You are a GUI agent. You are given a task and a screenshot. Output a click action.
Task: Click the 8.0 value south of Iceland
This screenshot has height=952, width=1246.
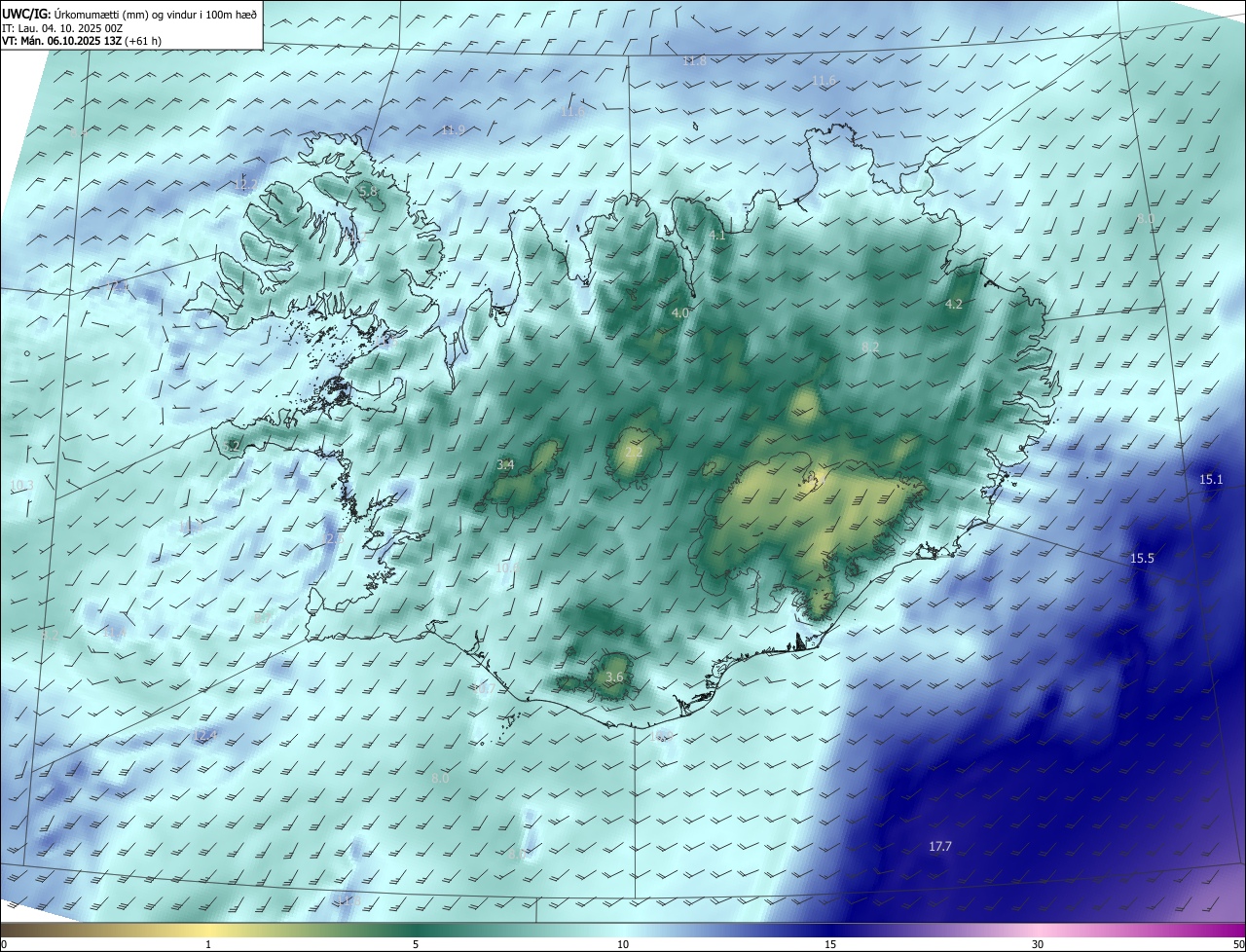click(440, 778)
